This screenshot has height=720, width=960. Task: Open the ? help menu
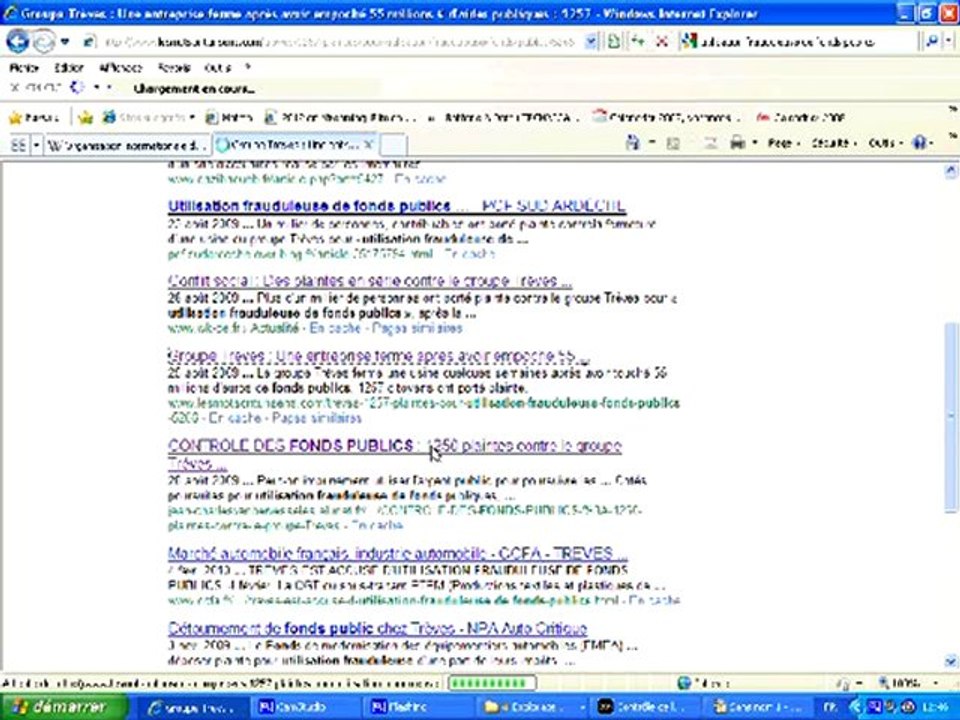point(248,67)
